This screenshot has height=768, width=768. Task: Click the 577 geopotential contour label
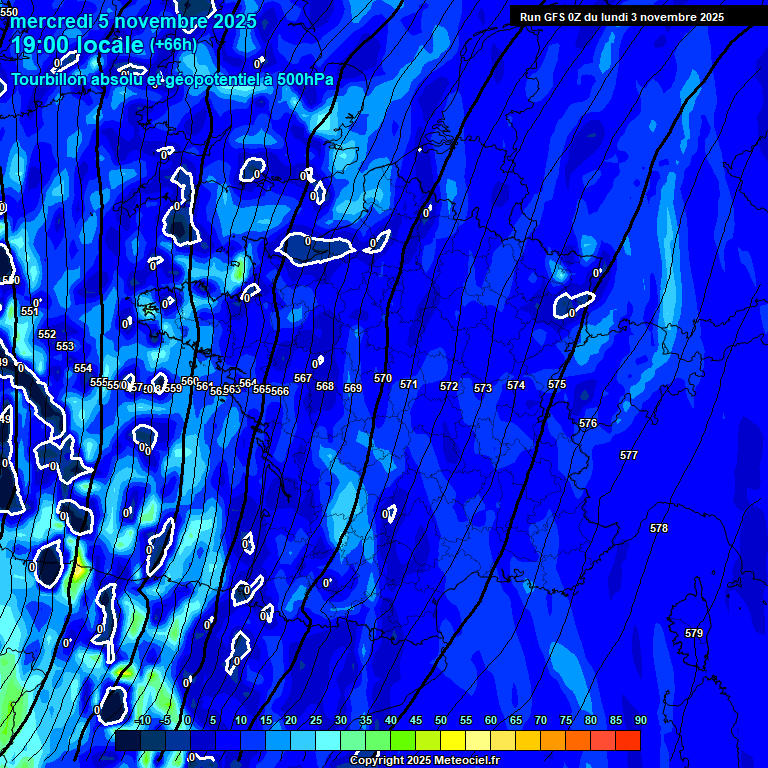point(628,455)
